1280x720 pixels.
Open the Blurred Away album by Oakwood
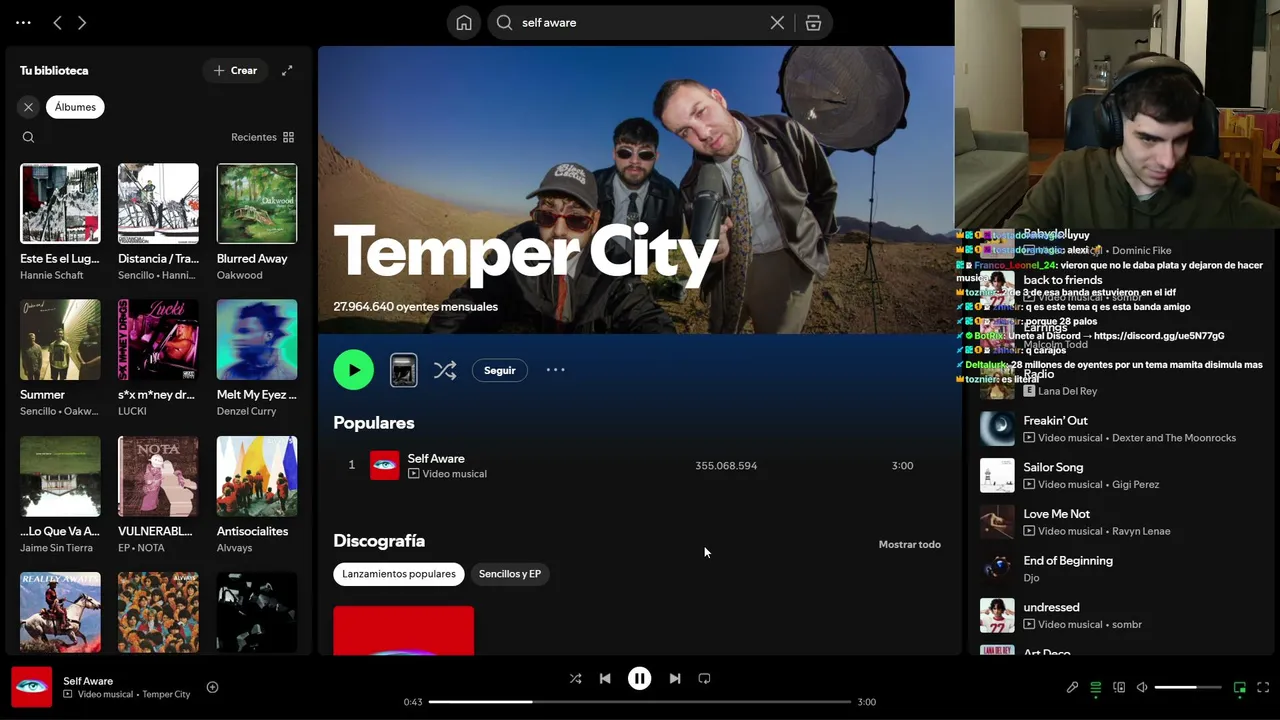pyautogui.click(x=257, y=204)
